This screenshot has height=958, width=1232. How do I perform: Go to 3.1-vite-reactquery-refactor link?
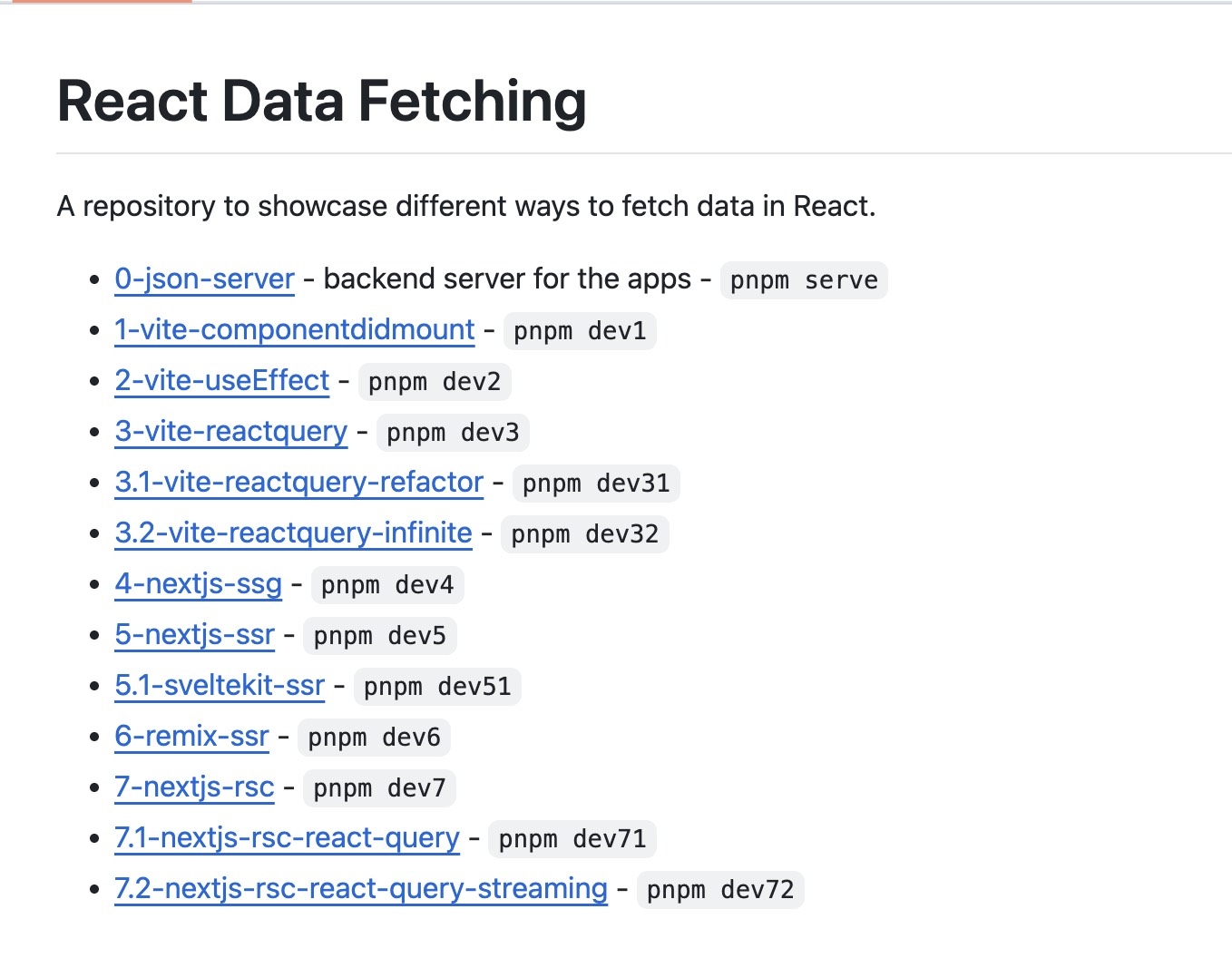pos(298,483)
